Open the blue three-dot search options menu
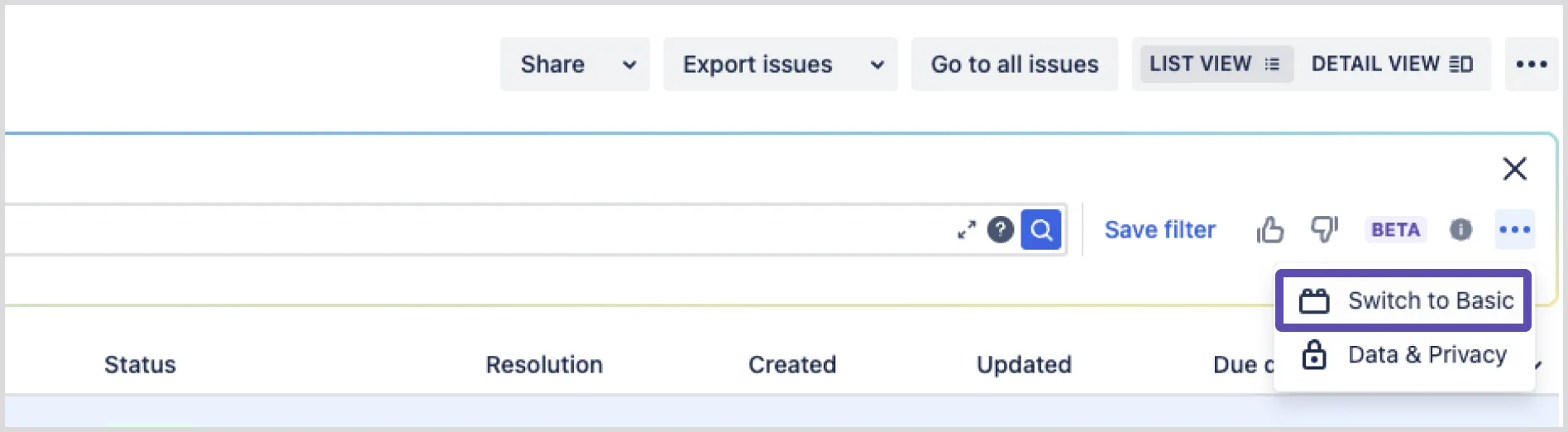This screenshot has width=1568, height=432. pos(1515,229)
